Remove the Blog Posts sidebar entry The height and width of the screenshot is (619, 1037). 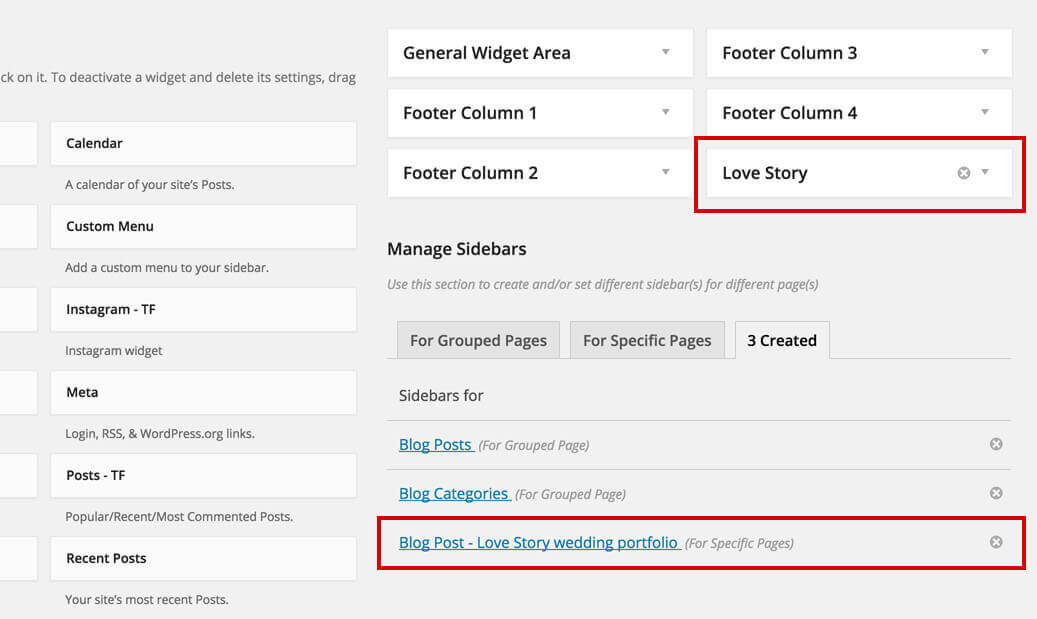tap(996, 444)
